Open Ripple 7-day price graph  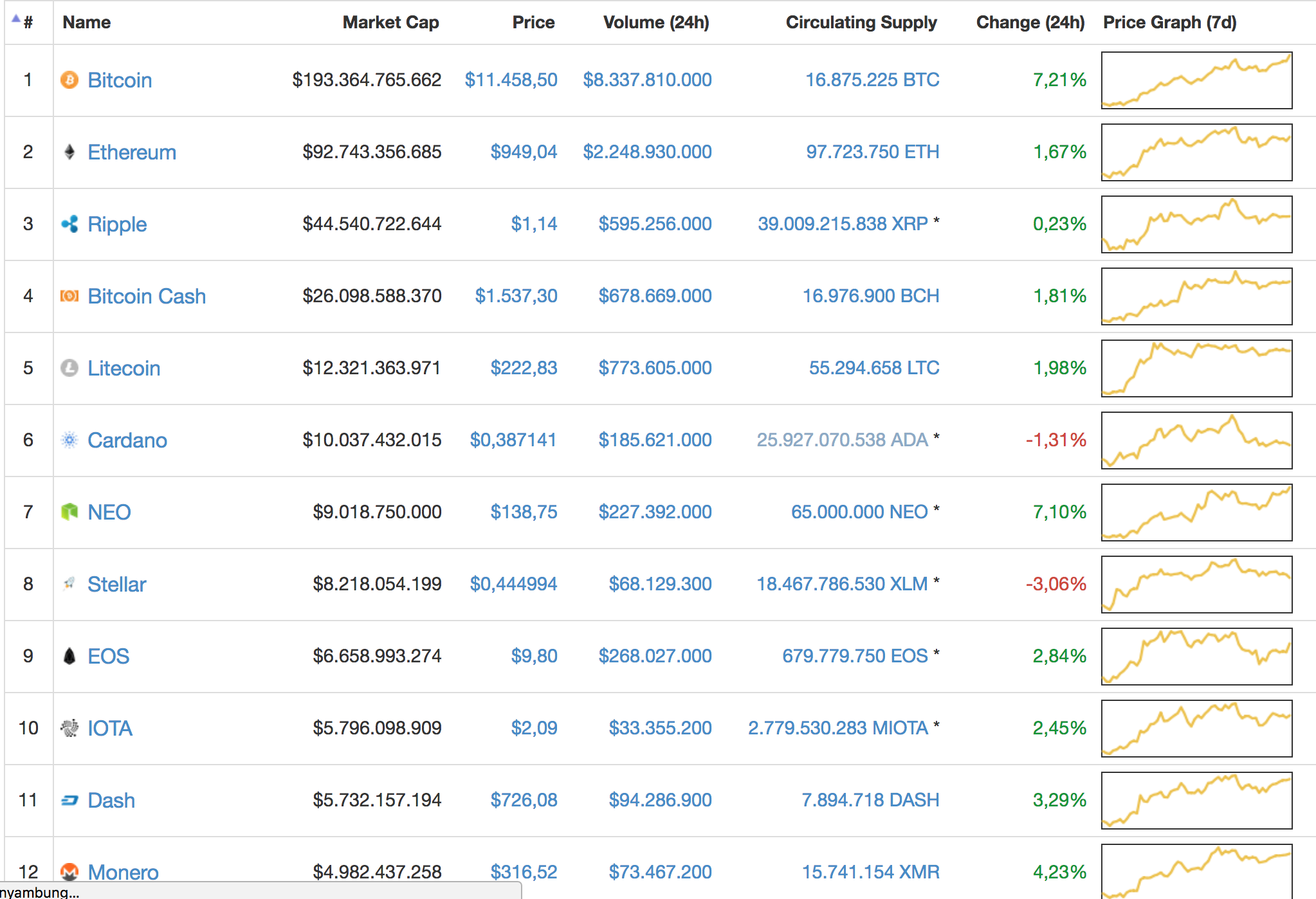pyautogui.click(x=1197, y=224)
